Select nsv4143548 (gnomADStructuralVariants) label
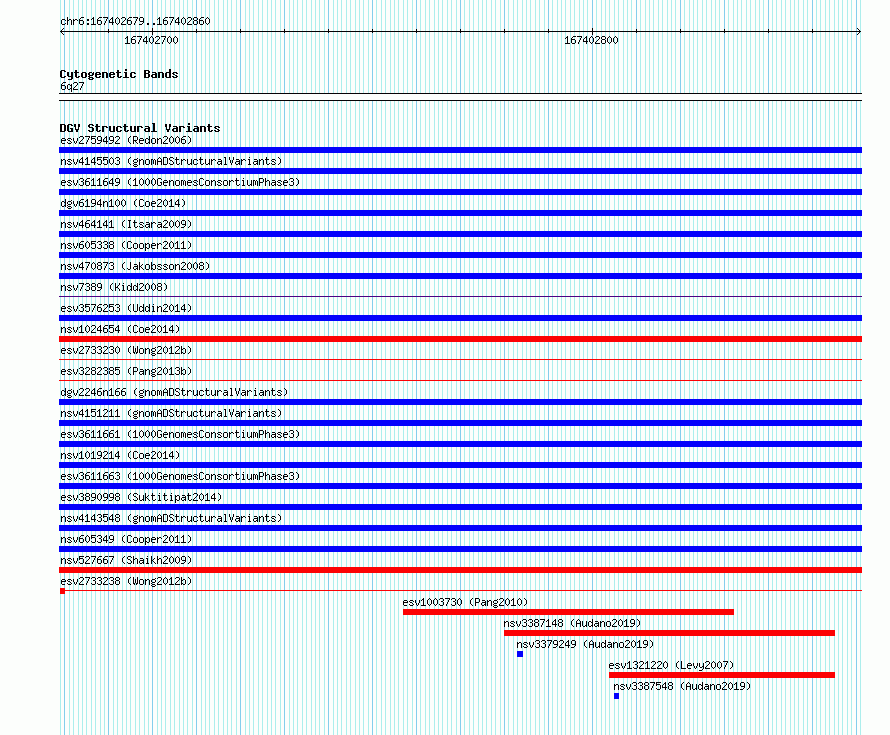 pos(171,518)
